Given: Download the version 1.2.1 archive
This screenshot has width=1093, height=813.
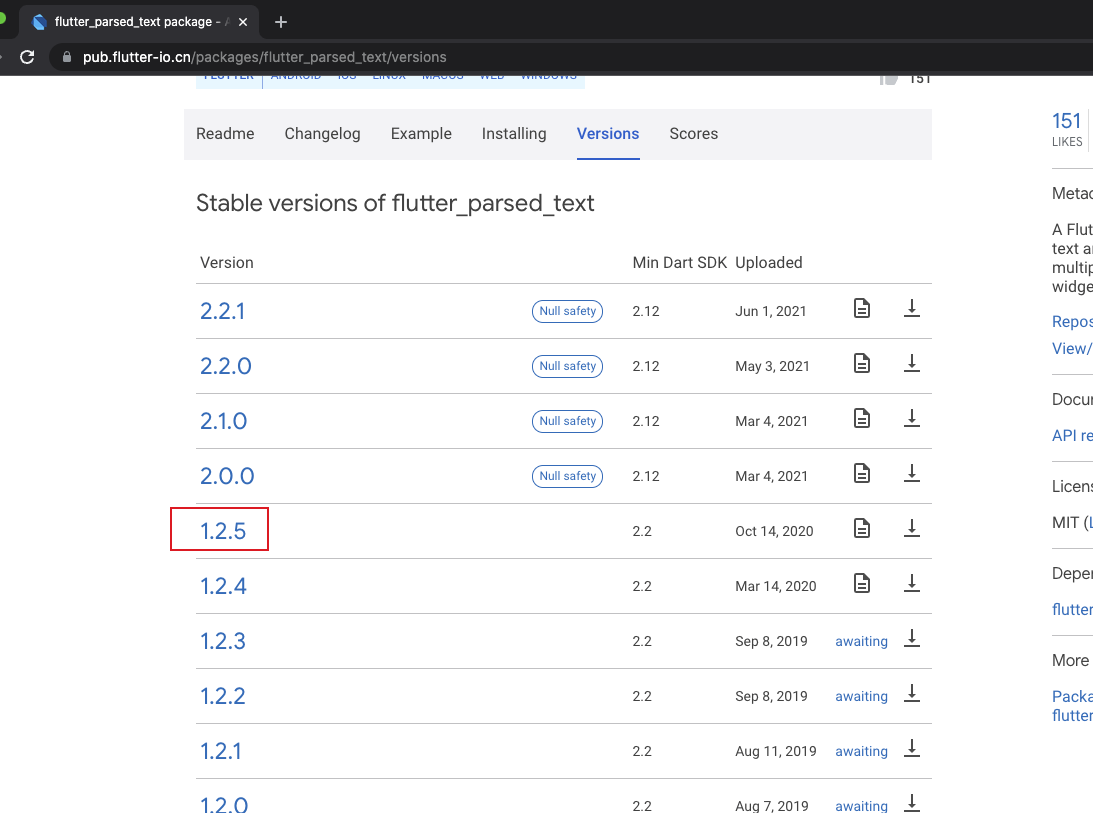Looking at the screenshot, I should tap(911, 749).
